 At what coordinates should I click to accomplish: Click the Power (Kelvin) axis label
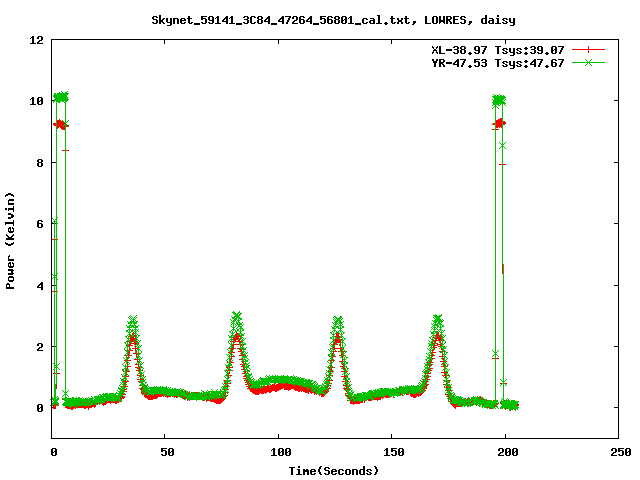10,240
